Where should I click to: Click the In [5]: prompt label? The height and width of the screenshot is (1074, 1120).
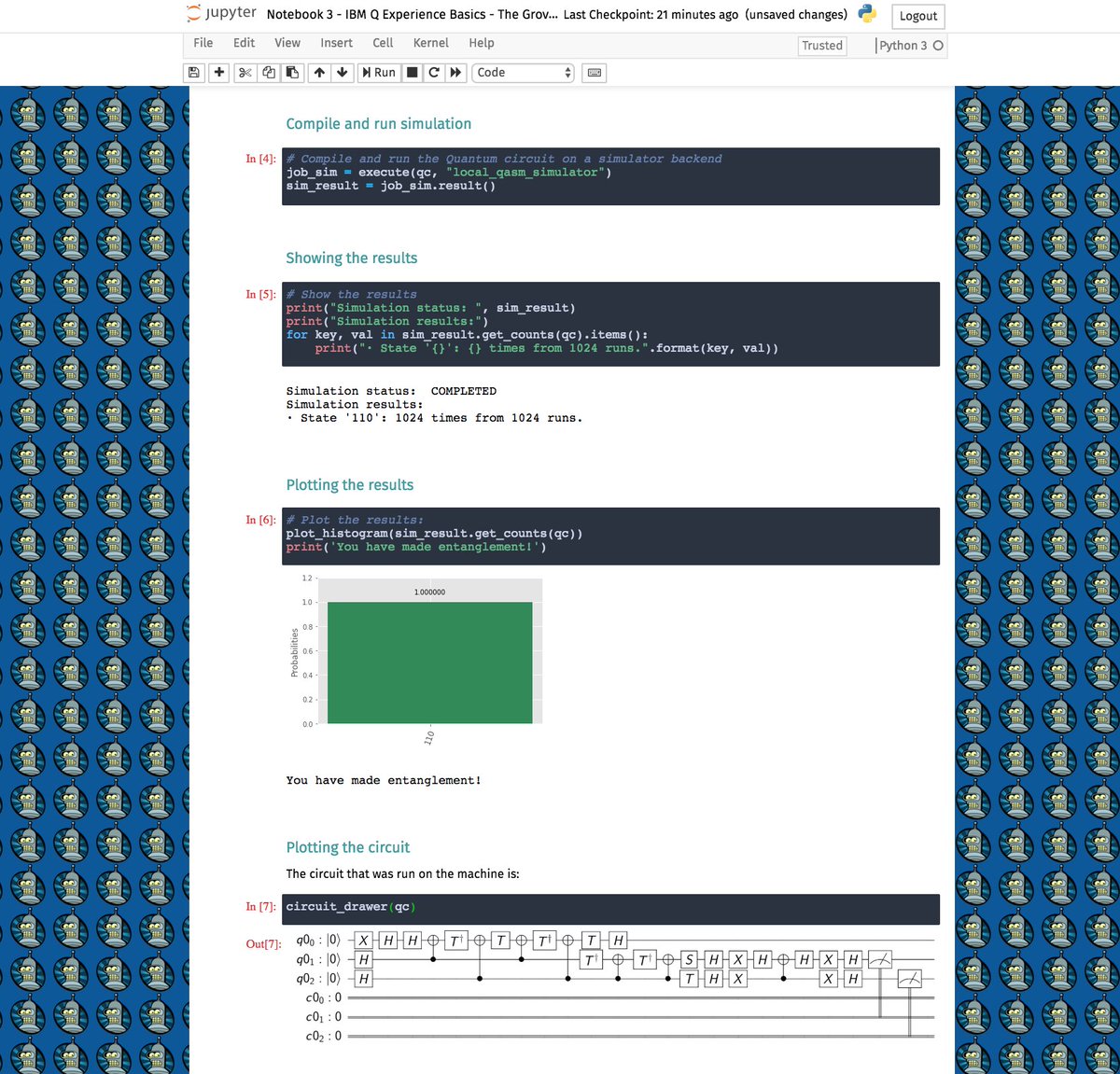260,295
